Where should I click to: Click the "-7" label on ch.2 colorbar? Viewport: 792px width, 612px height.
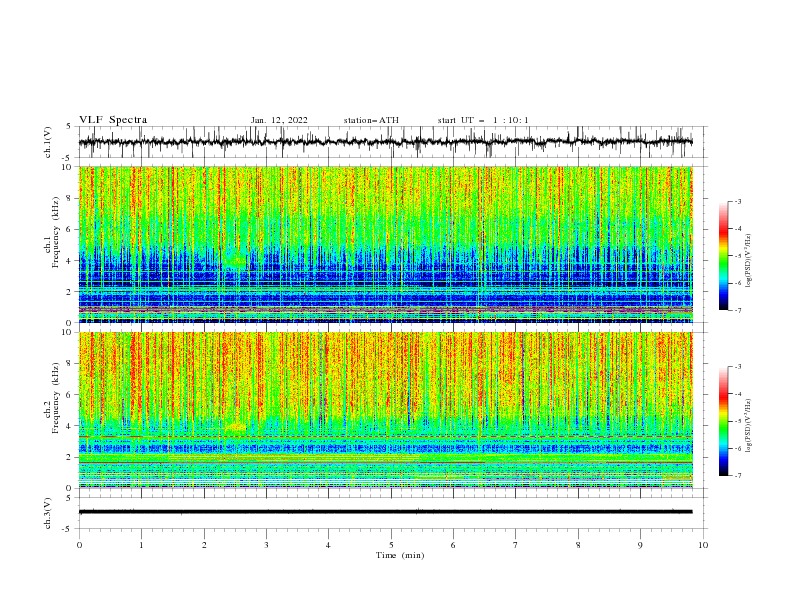point(738,476)
